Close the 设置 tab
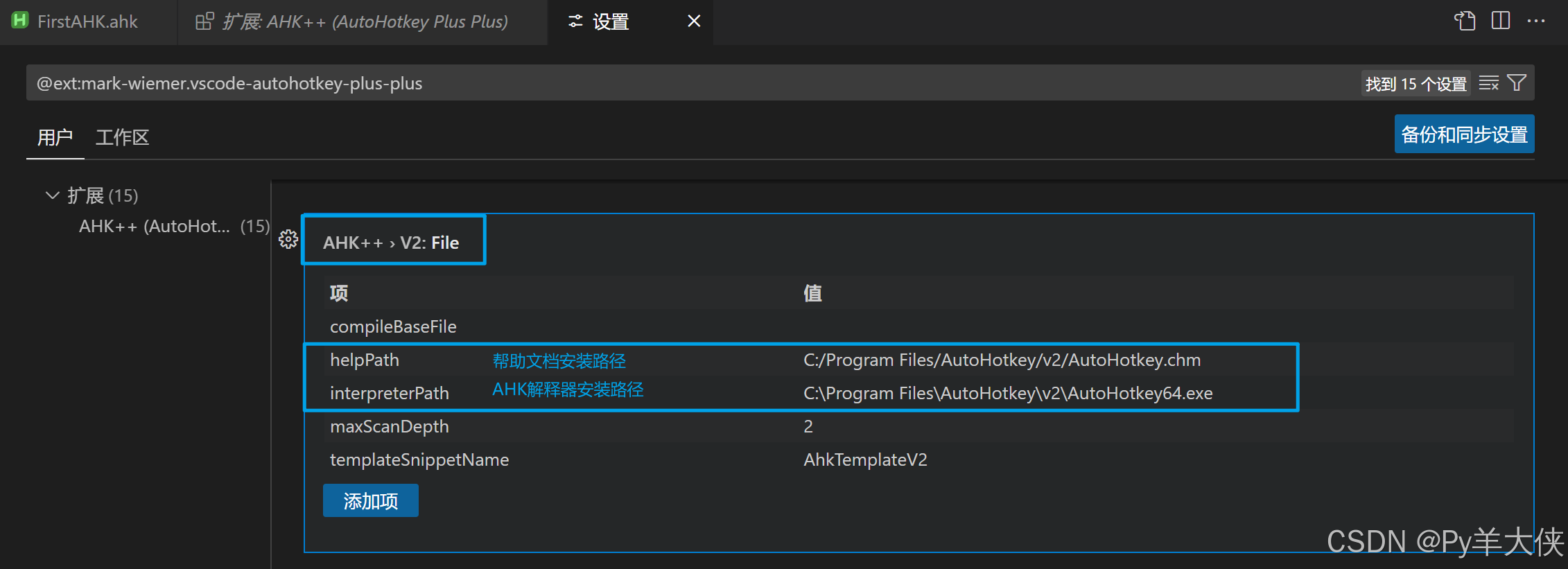The width and height of the screenshot is (1568, 569). coord(694,21)
